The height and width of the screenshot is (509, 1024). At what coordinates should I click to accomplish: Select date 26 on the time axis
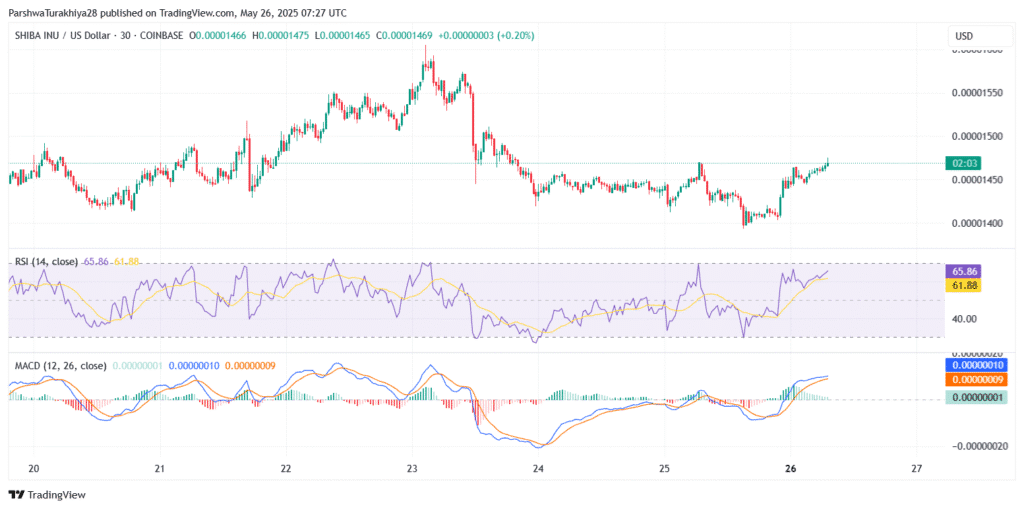(x=791, y=468)
